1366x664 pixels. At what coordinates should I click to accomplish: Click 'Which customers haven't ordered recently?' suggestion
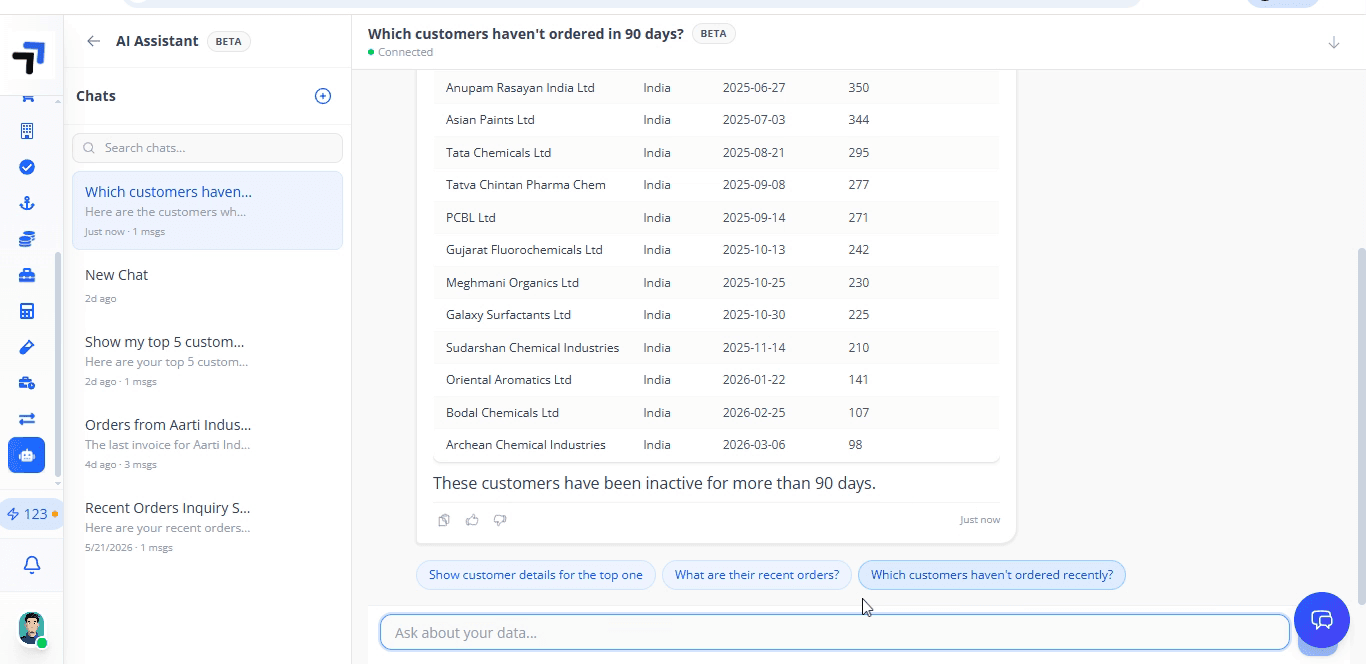pyautogui.click(x=992, y=575)
